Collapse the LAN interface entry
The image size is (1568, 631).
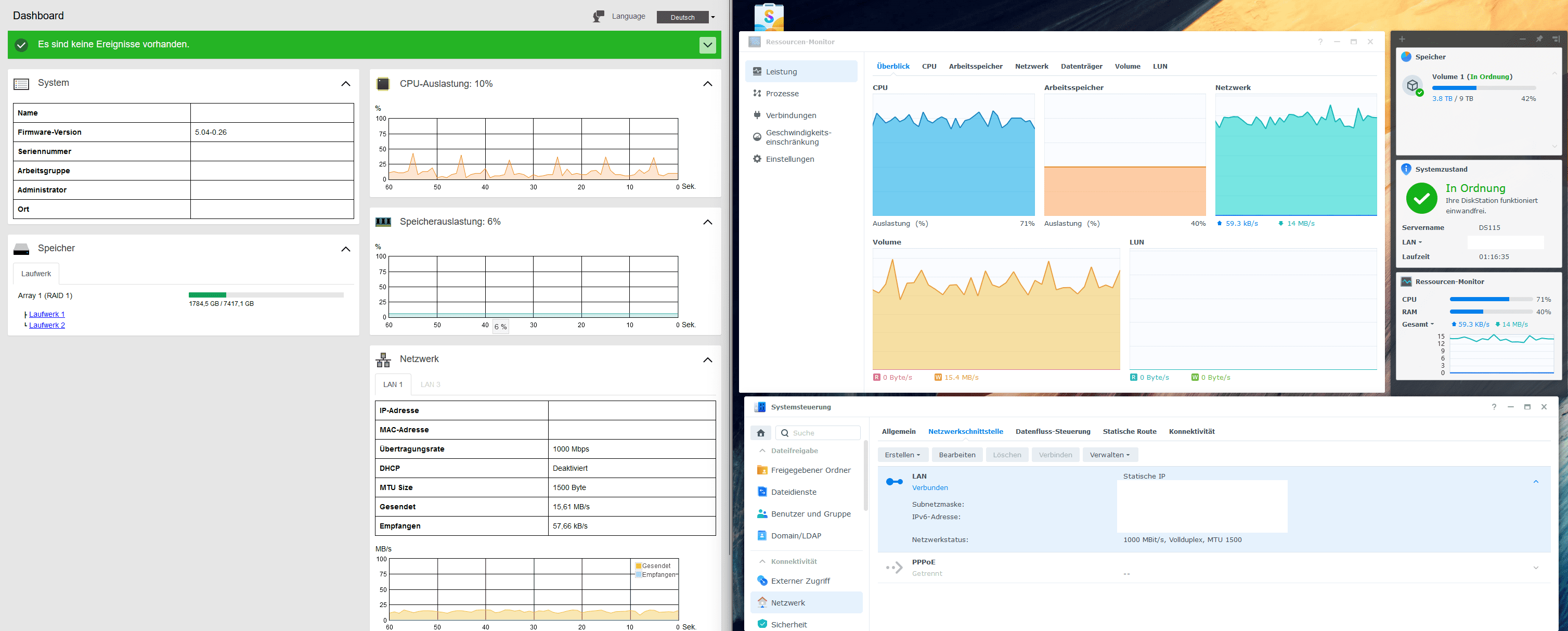tap(1535, 482)
